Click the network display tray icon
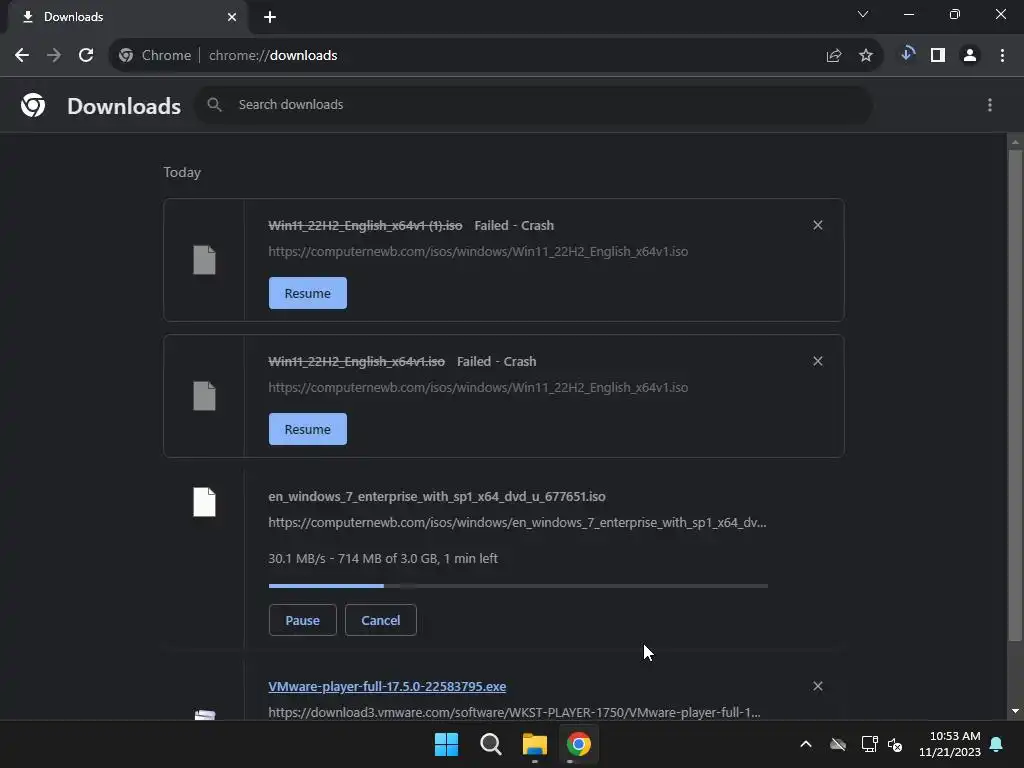 (869, 744)
